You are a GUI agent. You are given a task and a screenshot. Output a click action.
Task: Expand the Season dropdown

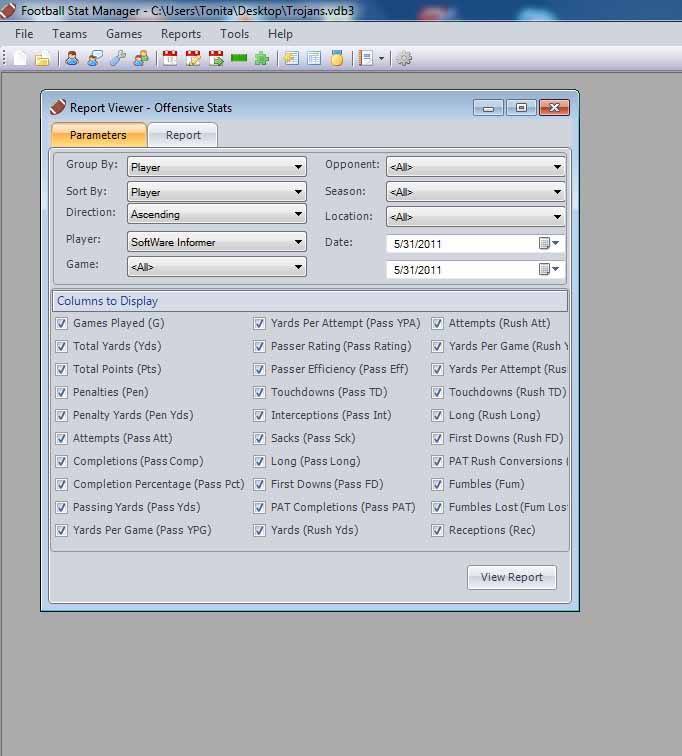[x=476, y=192]
